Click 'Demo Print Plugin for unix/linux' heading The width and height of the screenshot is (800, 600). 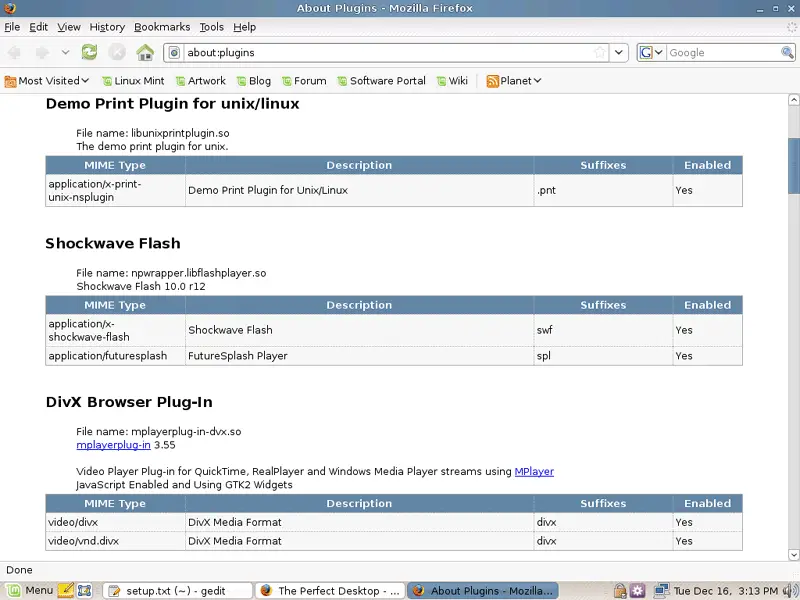pos(172,104)
